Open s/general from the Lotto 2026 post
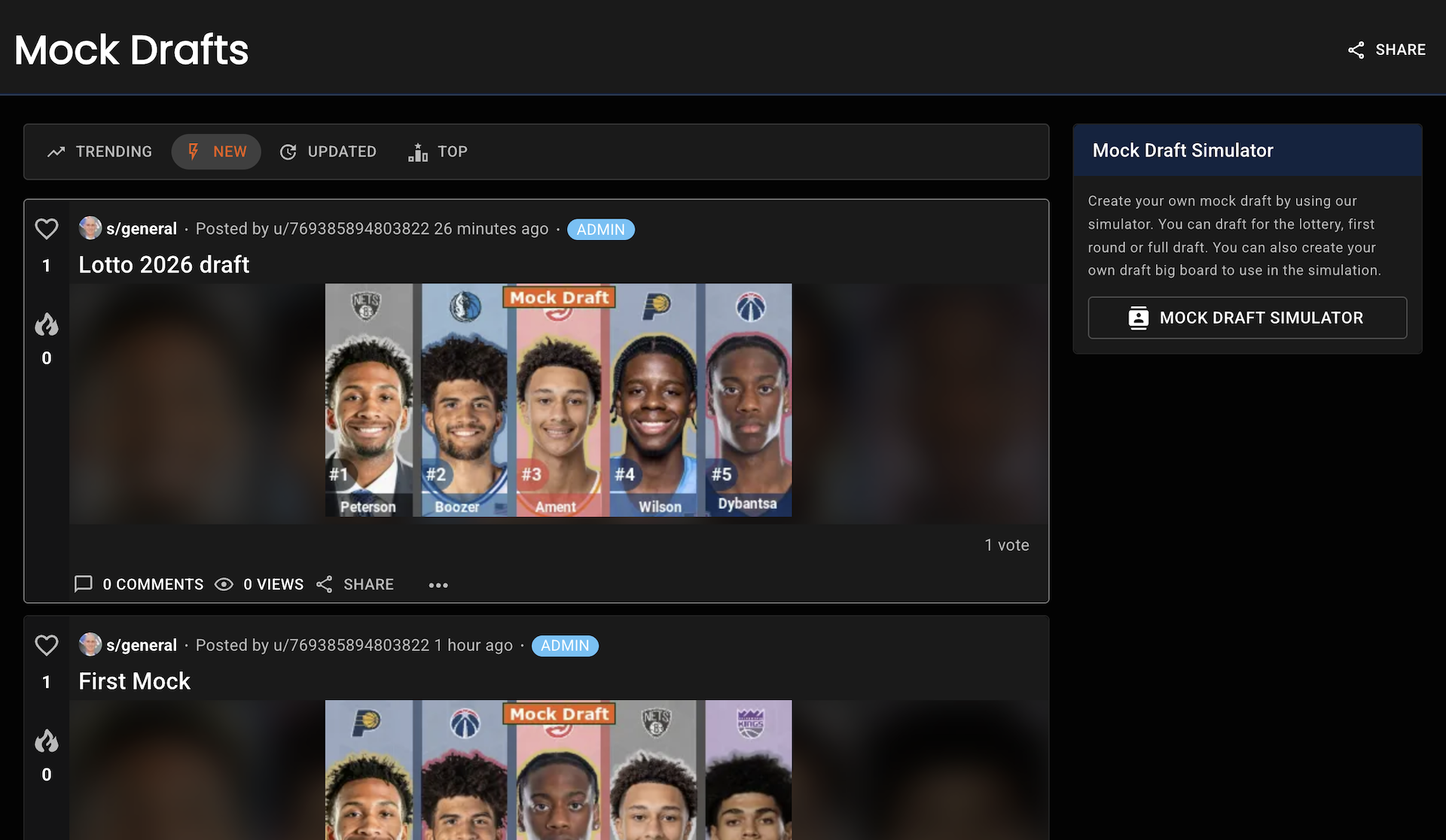This screenshot has width=1446, height=840. click(142, 229)
